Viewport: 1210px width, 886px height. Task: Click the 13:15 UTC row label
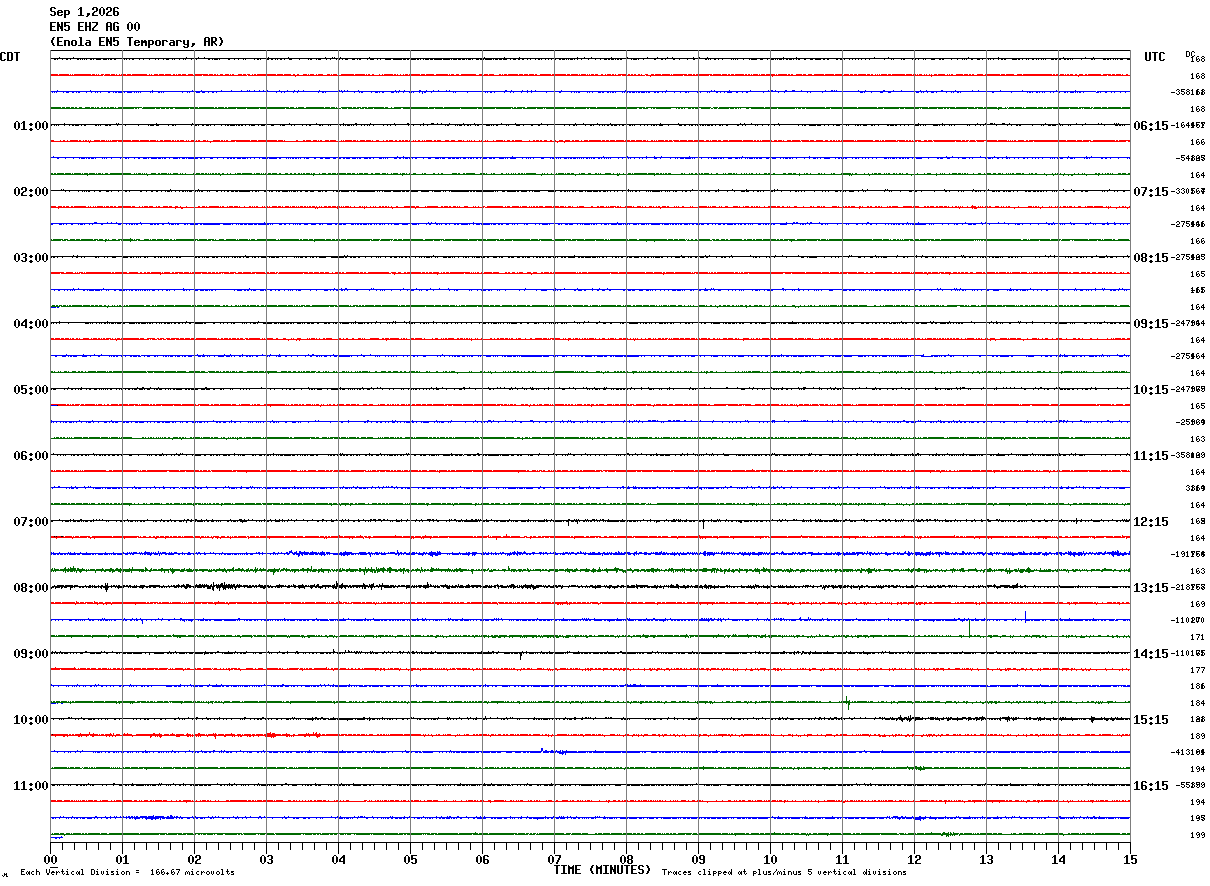point(1151,588)
